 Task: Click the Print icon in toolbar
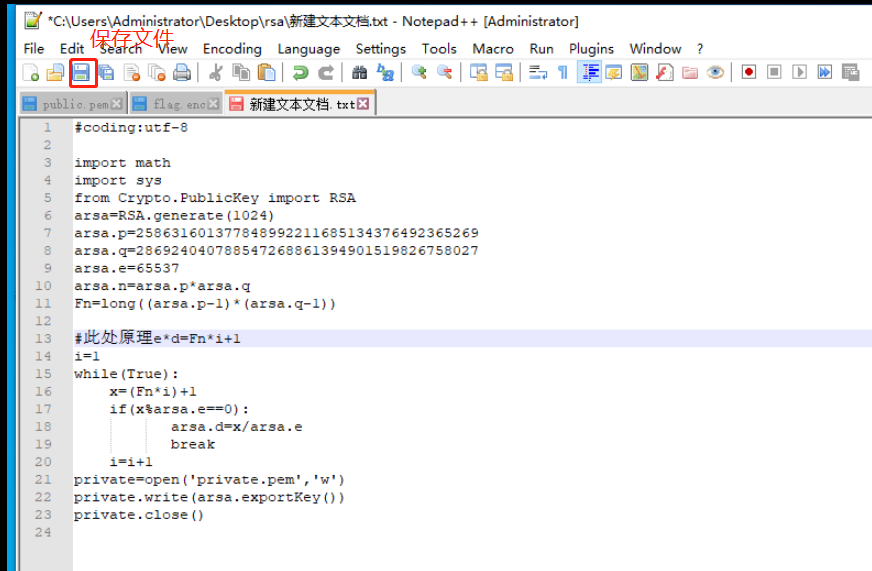(182, 72)
